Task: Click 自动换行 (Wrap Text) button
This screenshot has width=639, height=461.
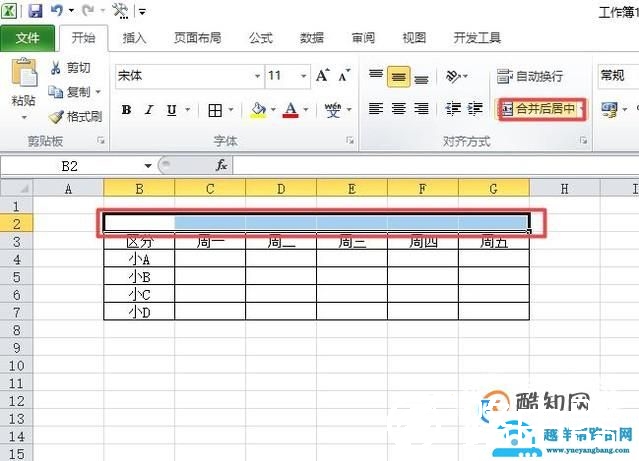Action: [x=530, y=76]
